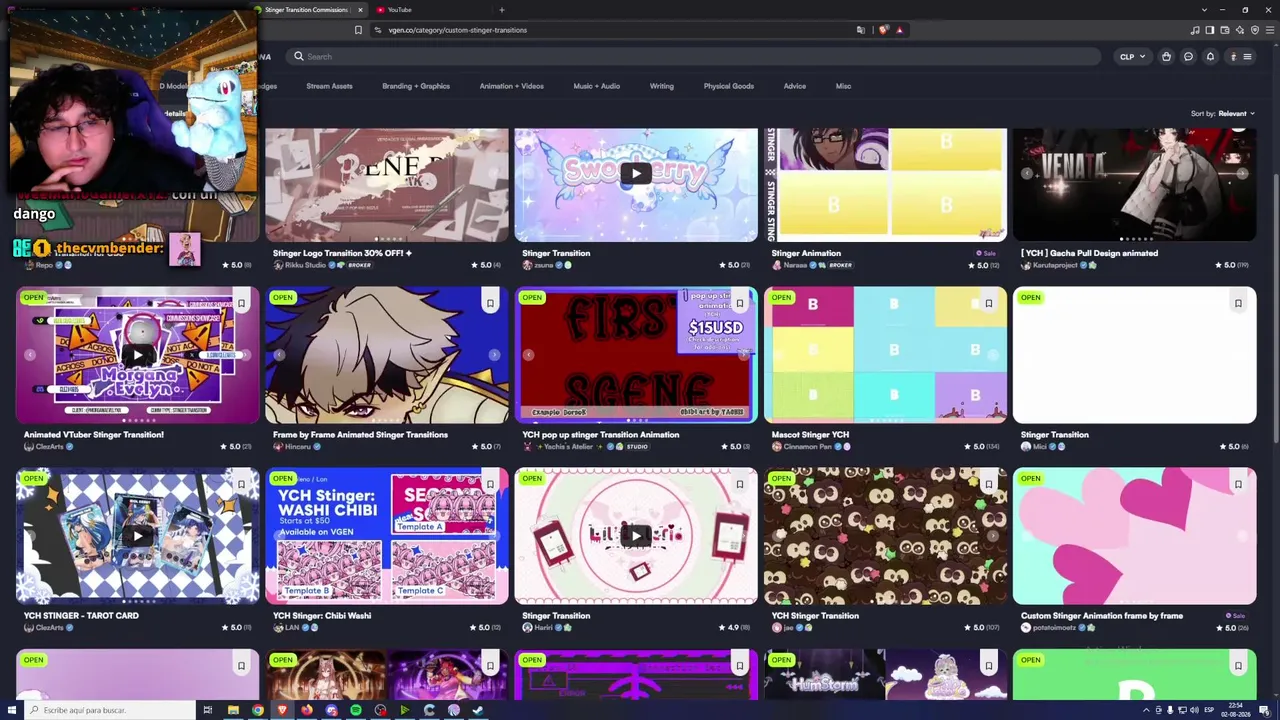
Task: Open the Brave Leo AI sparkle icon
Action: 1240,30
